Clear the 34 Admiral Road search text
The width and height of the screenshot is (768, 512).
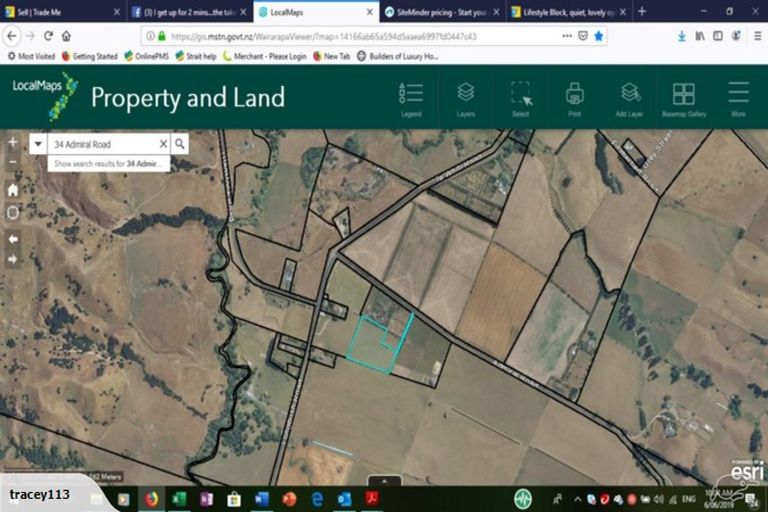tap(163, 144)
